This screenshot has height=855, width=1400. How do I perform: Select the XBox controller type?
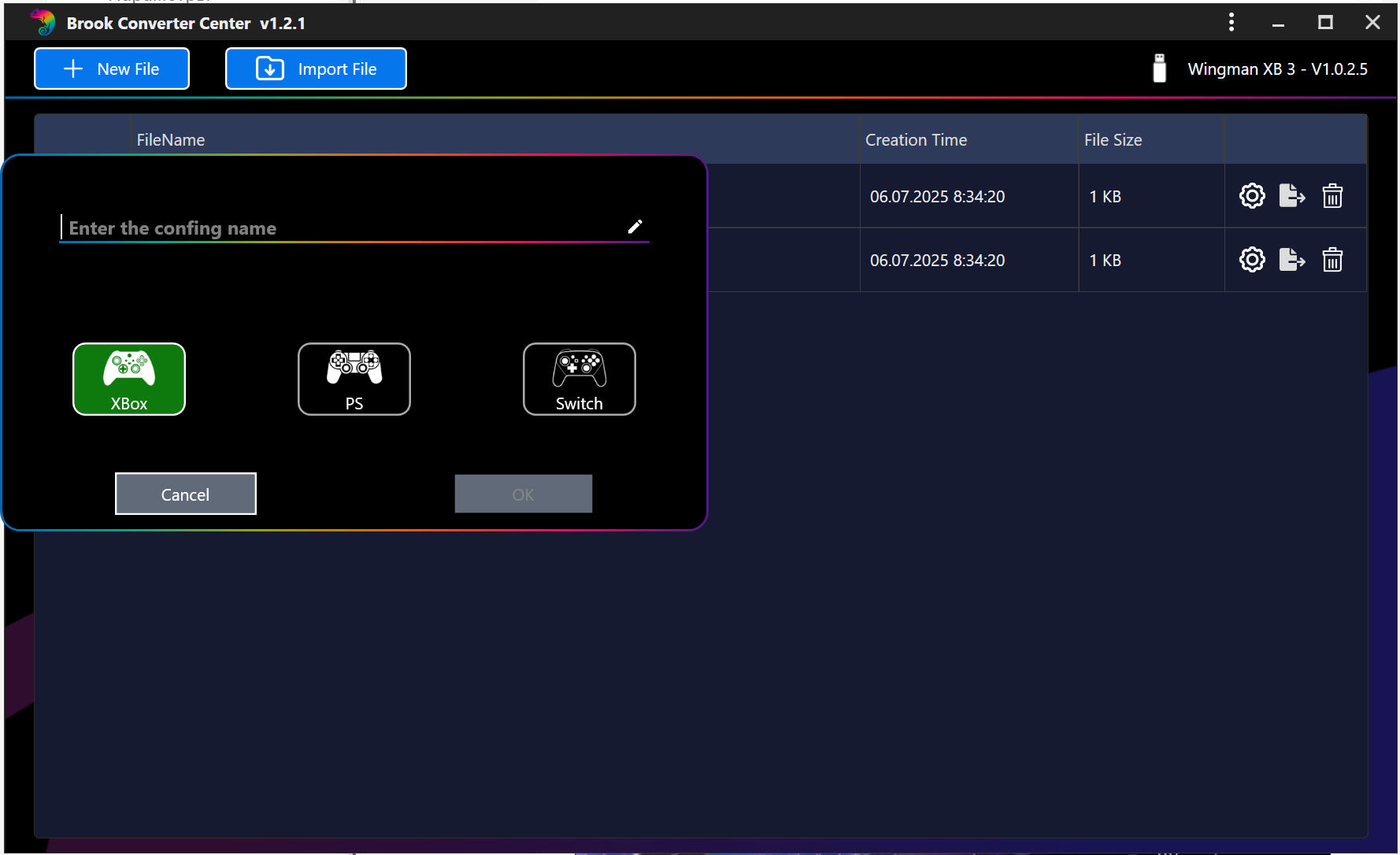(x=129, y=379)
